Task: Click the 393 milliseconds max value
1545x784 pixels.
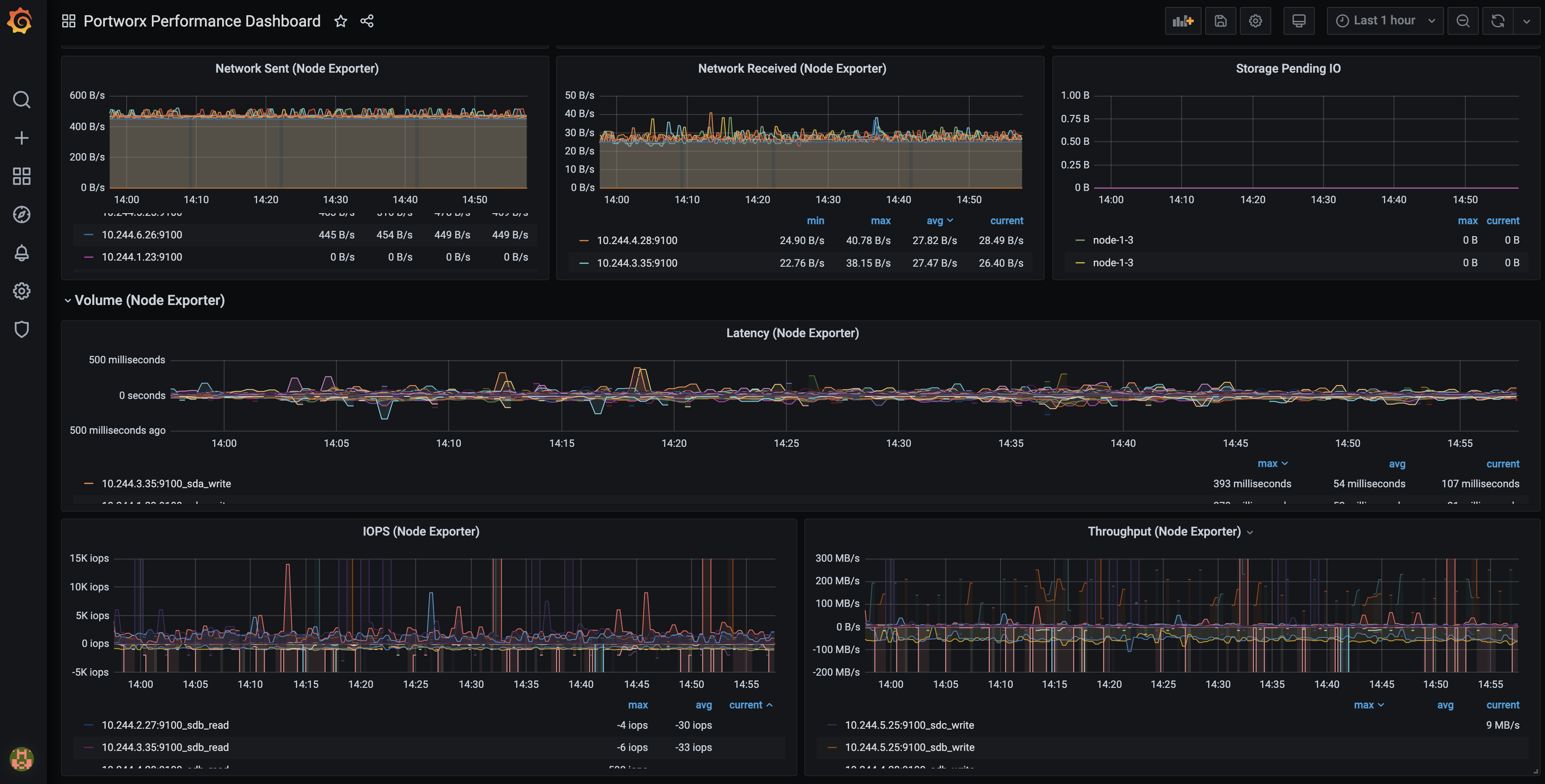Action: [x=1252, y=484]
